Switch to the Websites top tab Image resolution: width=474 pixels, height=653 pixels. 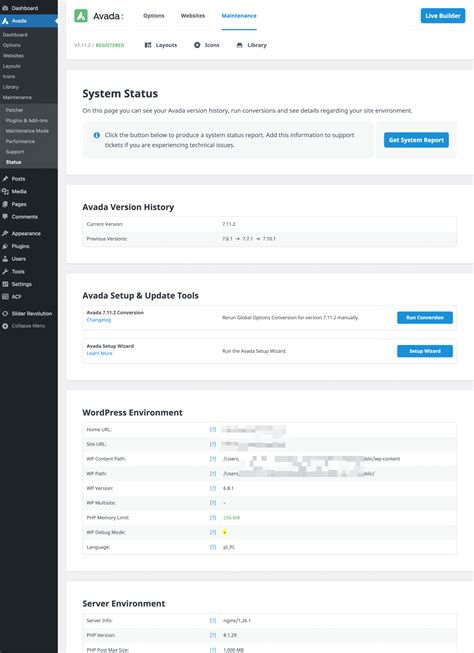coord(193,16)
